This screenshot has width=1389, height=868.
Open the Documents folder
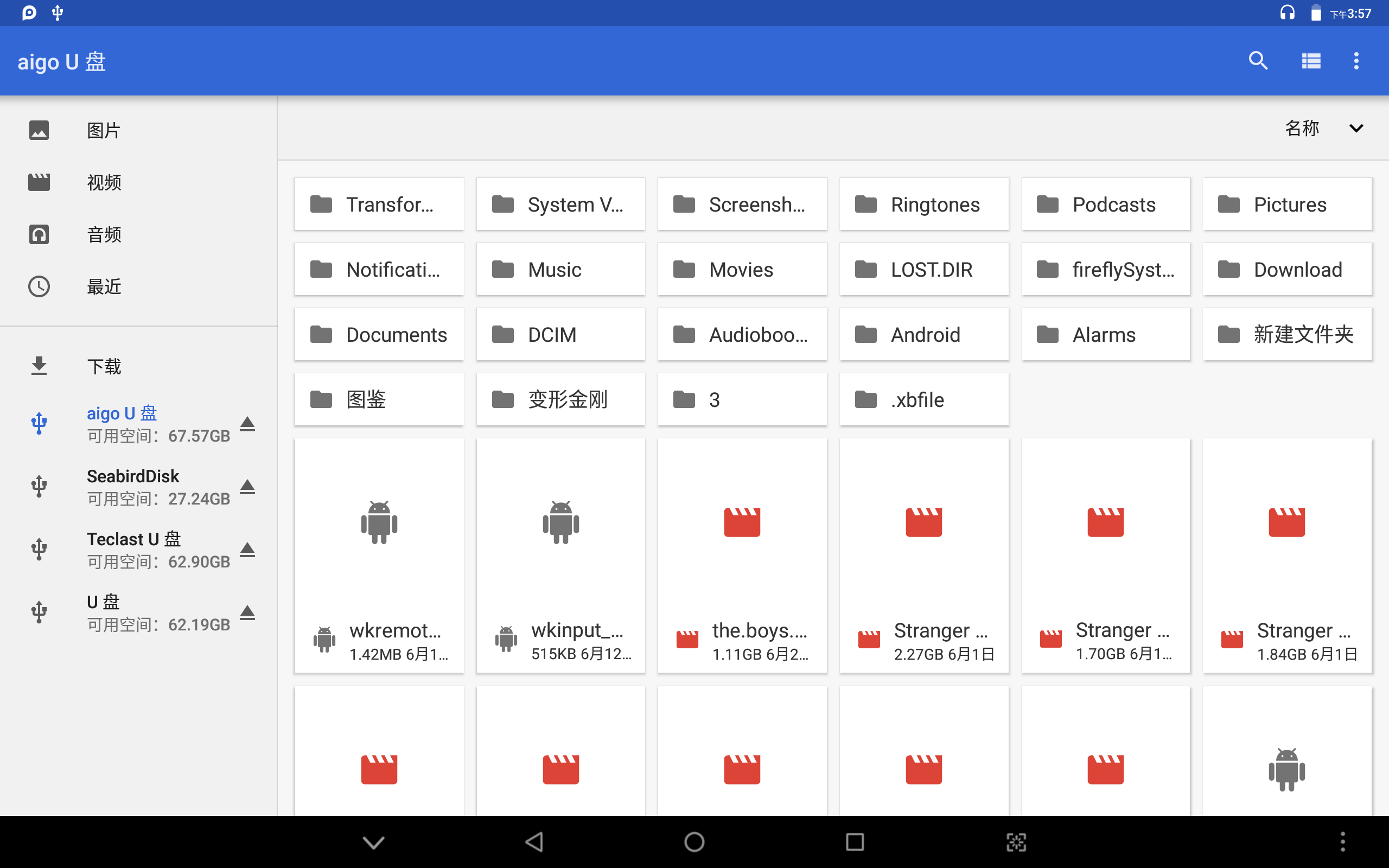379,334
